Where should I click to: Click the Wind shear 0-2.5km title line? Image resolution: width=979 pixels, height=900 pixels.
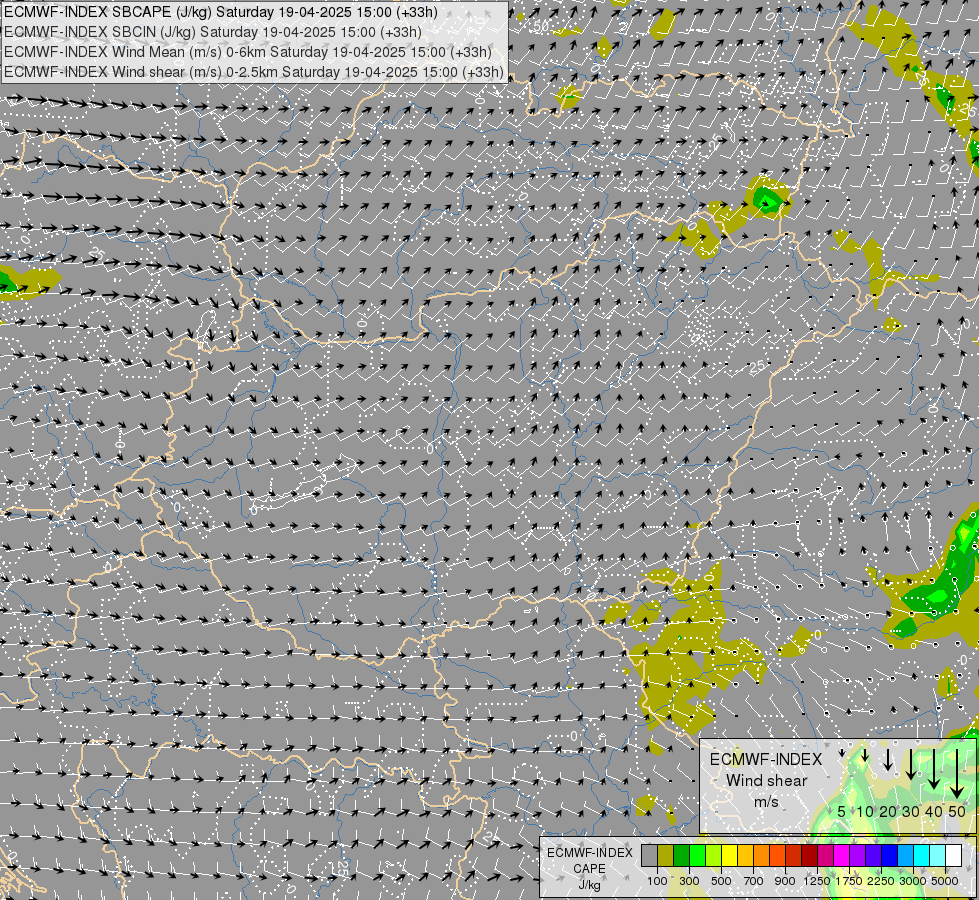click(253, 72)
